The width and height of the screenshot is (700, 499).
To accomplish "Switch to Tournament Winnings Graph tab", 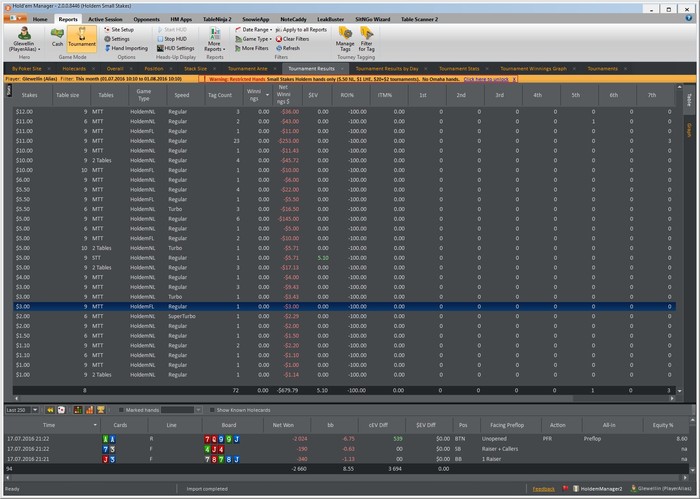I will click(533, 69).
